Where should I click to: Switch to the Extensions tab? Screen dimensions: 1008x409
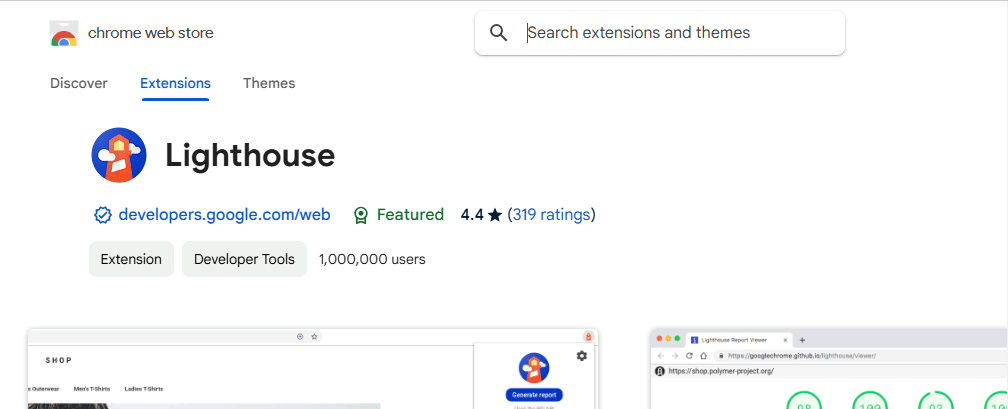tap(176, 83)
